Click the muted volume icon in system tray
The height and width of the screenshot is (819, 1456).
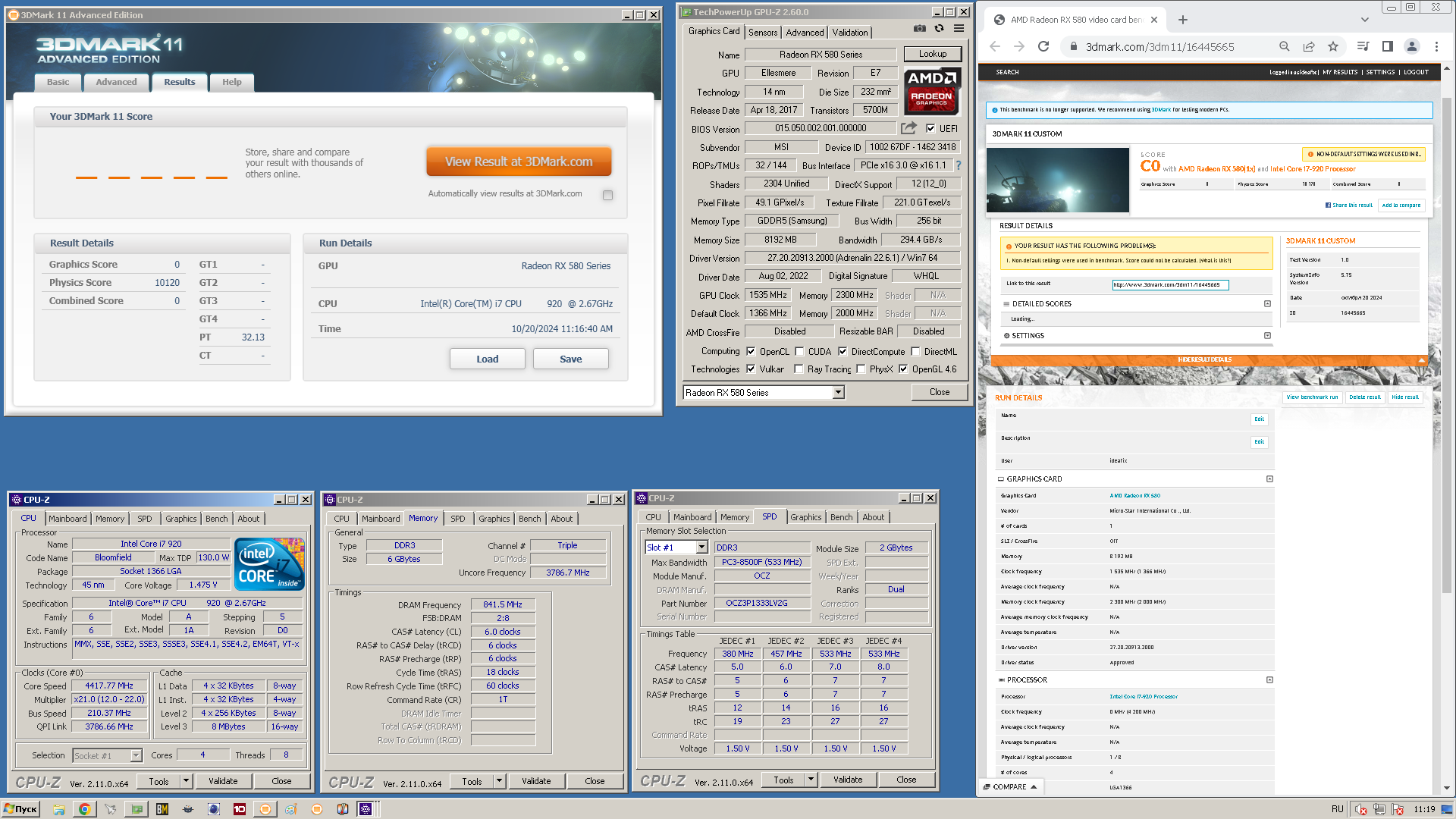click(1360, 809)
